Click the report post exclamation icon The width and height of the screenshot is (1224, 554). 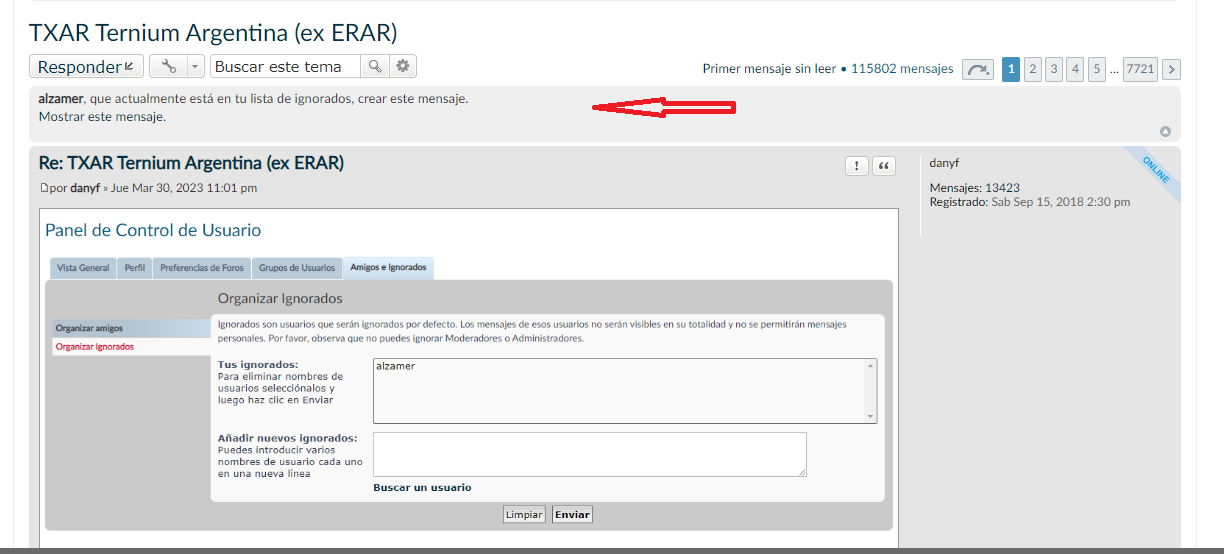pos(856,167)
